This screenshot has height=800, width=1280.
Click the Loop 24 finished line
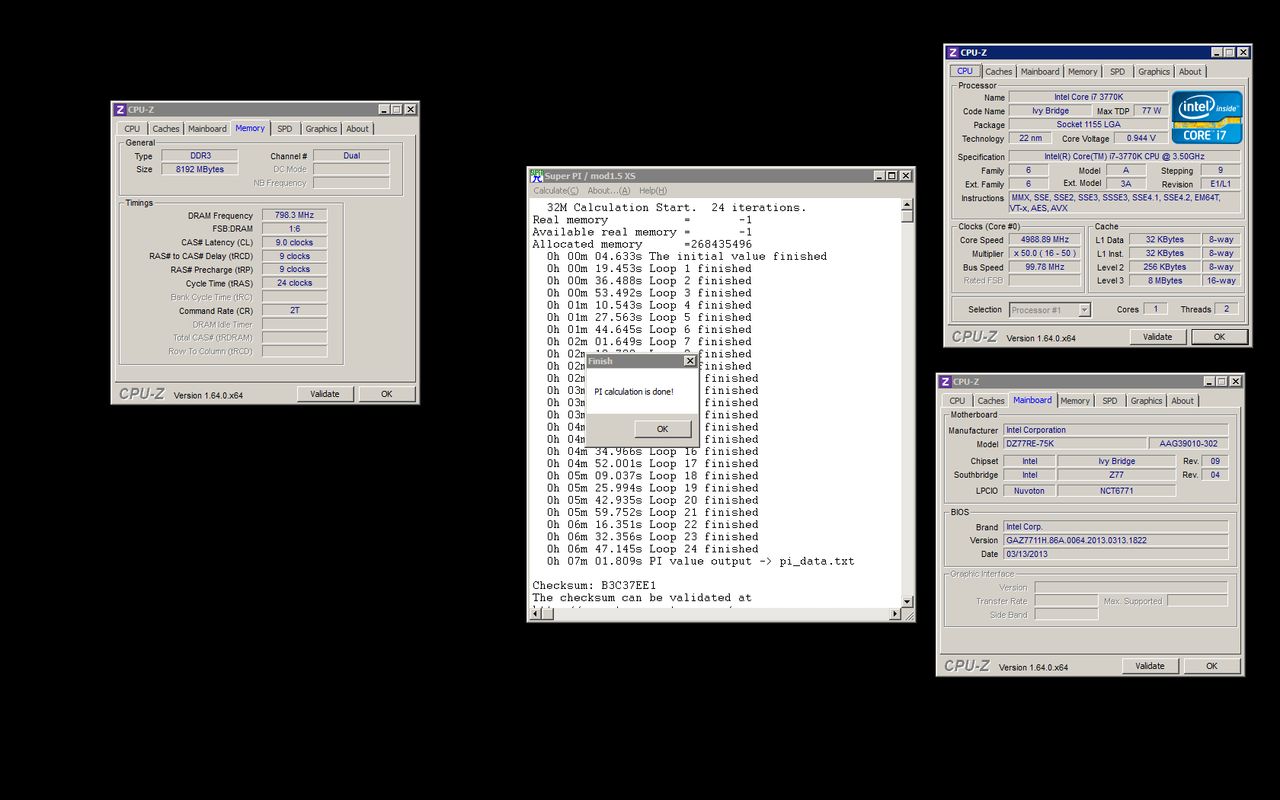coord(652,549)
